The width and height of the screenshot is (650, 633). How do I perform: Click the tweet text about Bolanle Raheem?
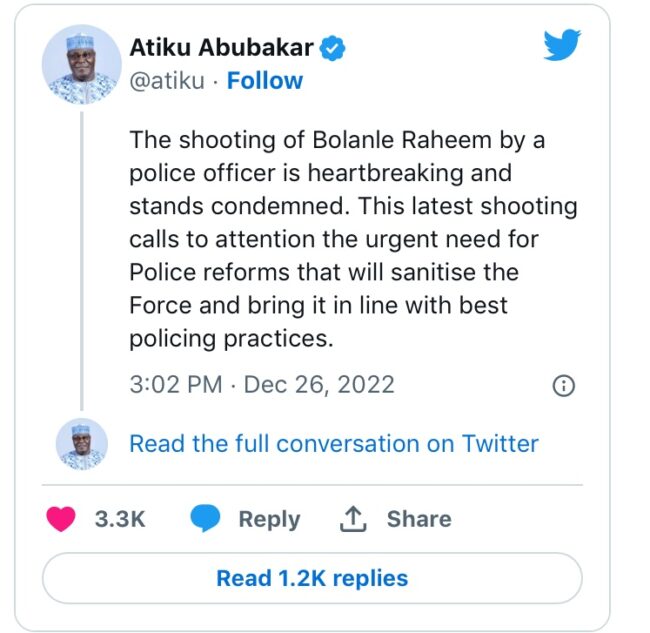(352, 239)
